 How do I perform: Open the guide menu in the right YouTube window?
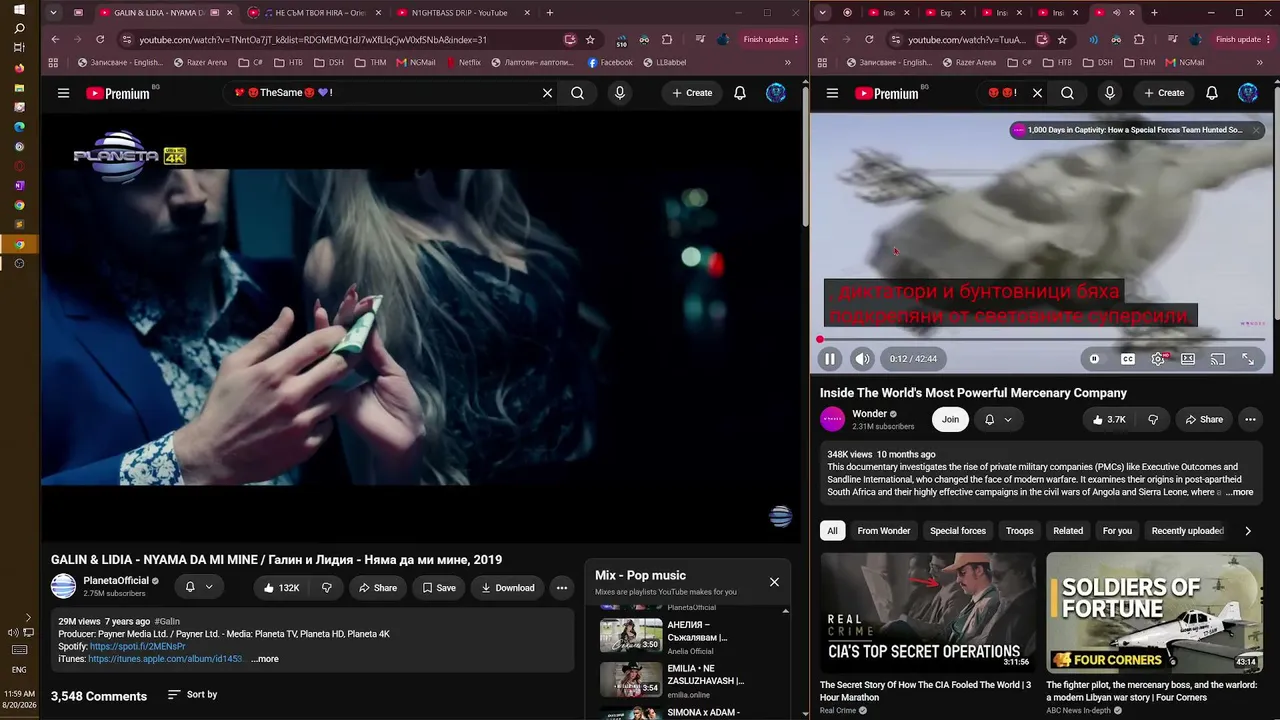(832, 93)
